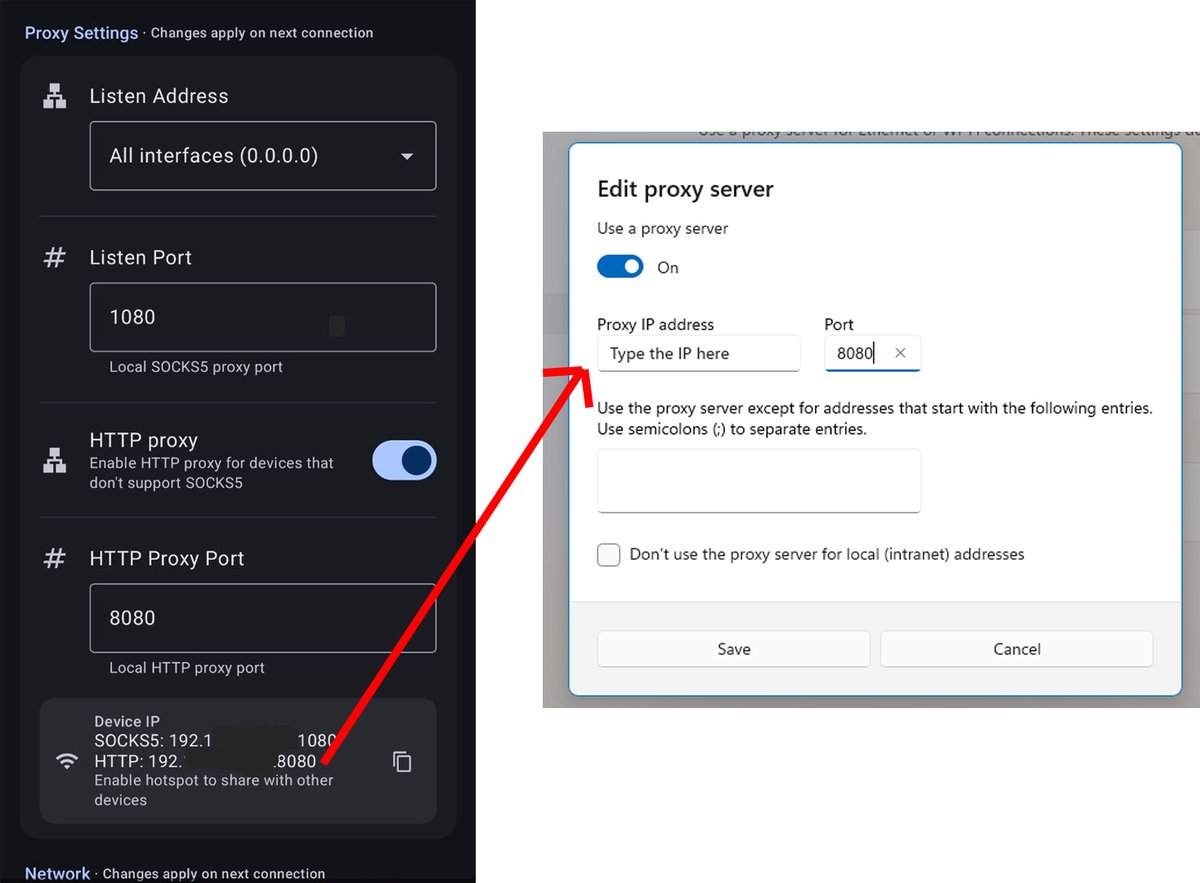
Task: Click the 'Local SOCKS5 proxy port' hint text
Action: [x=196, y=367]
